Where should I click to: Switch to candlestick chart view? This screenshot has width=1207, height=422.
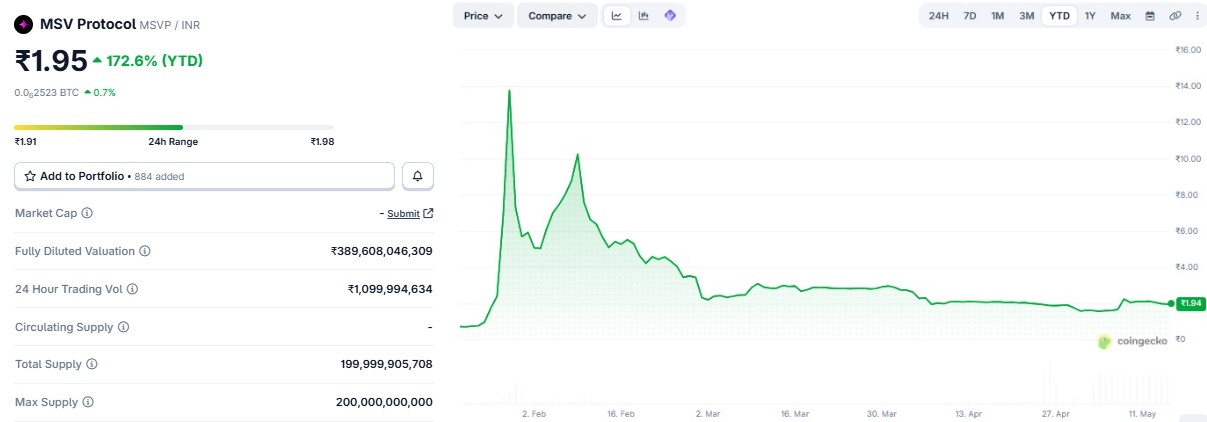(x=643, y=16)
